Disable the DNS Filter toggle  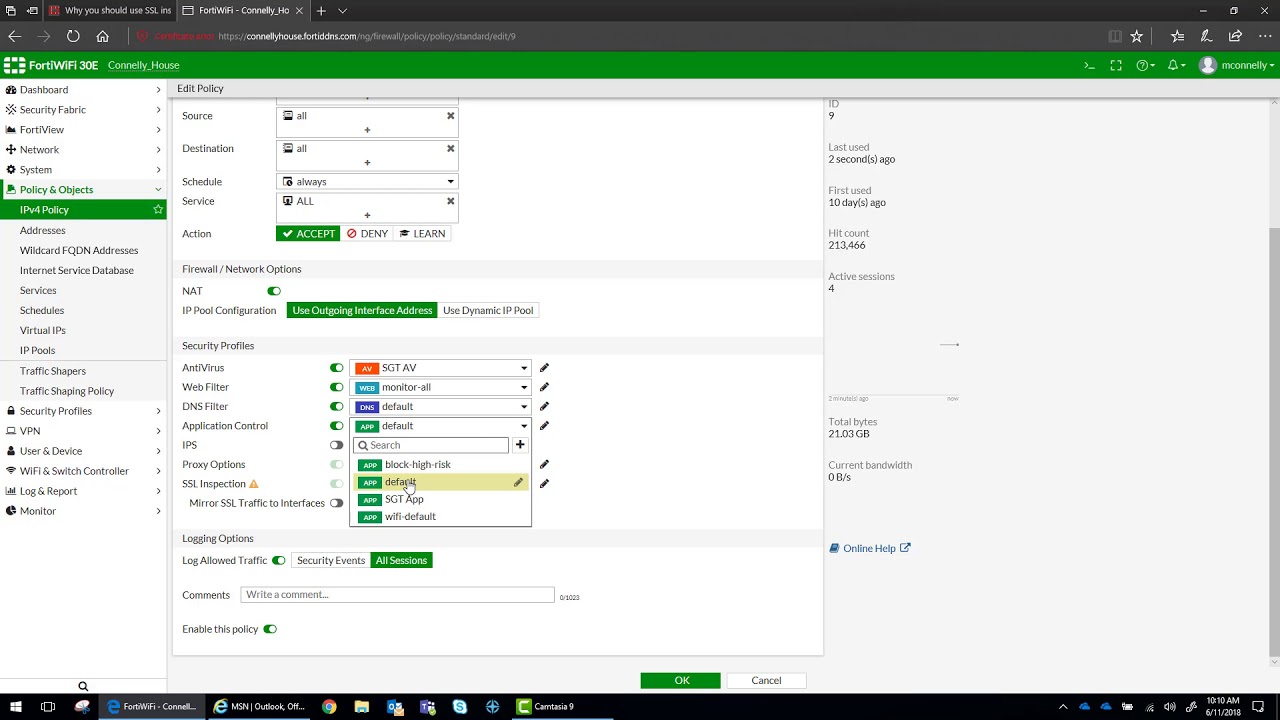coord(337,406)
